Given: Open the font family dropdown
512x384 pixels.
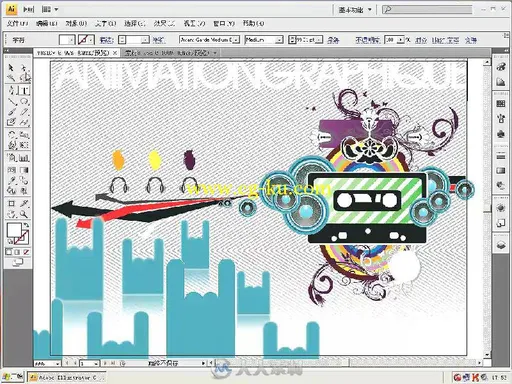Looking at the screenshot, I should [236, 40].
